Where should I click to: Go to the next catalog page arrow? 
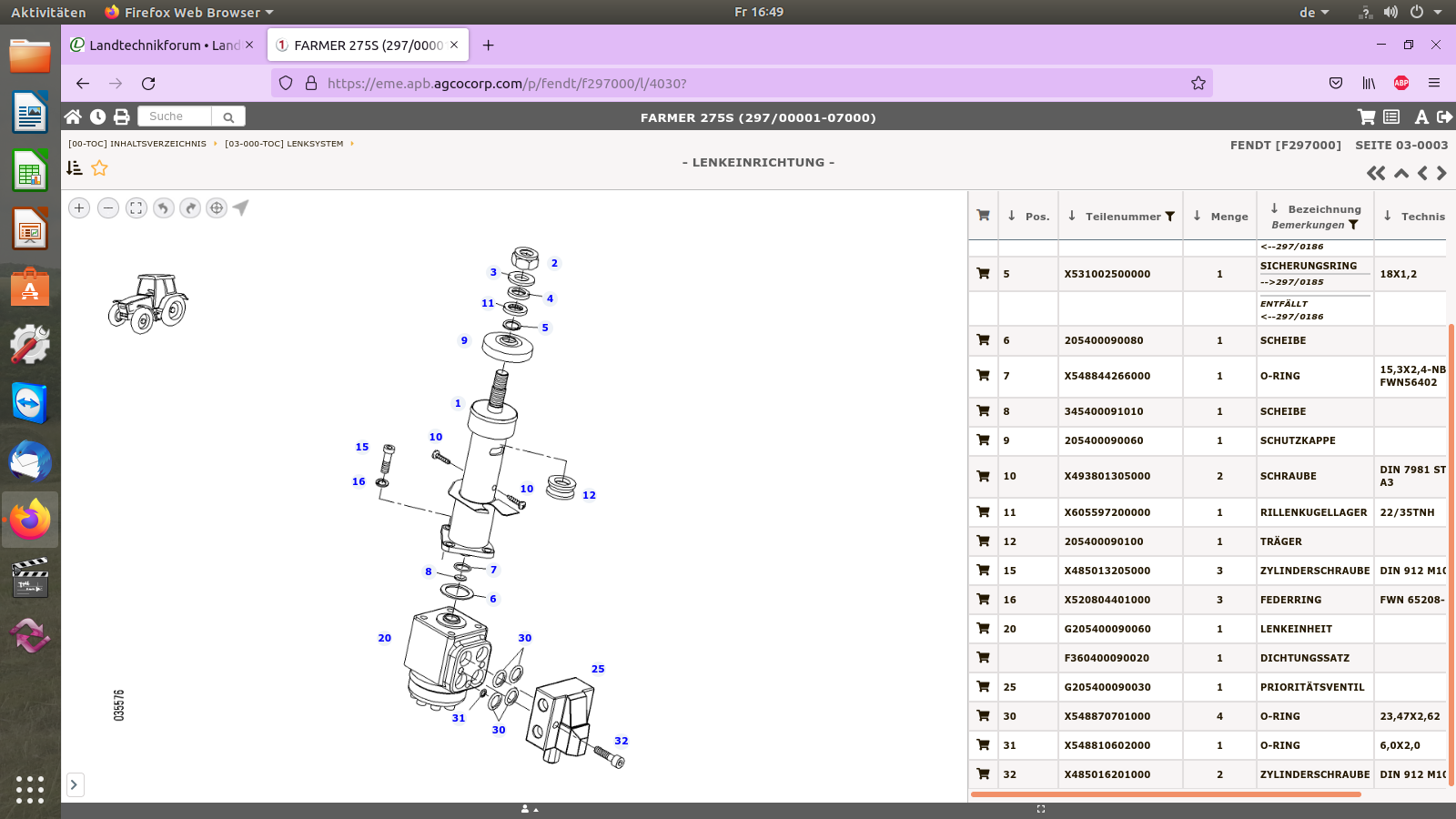(x=1441, y=173)
